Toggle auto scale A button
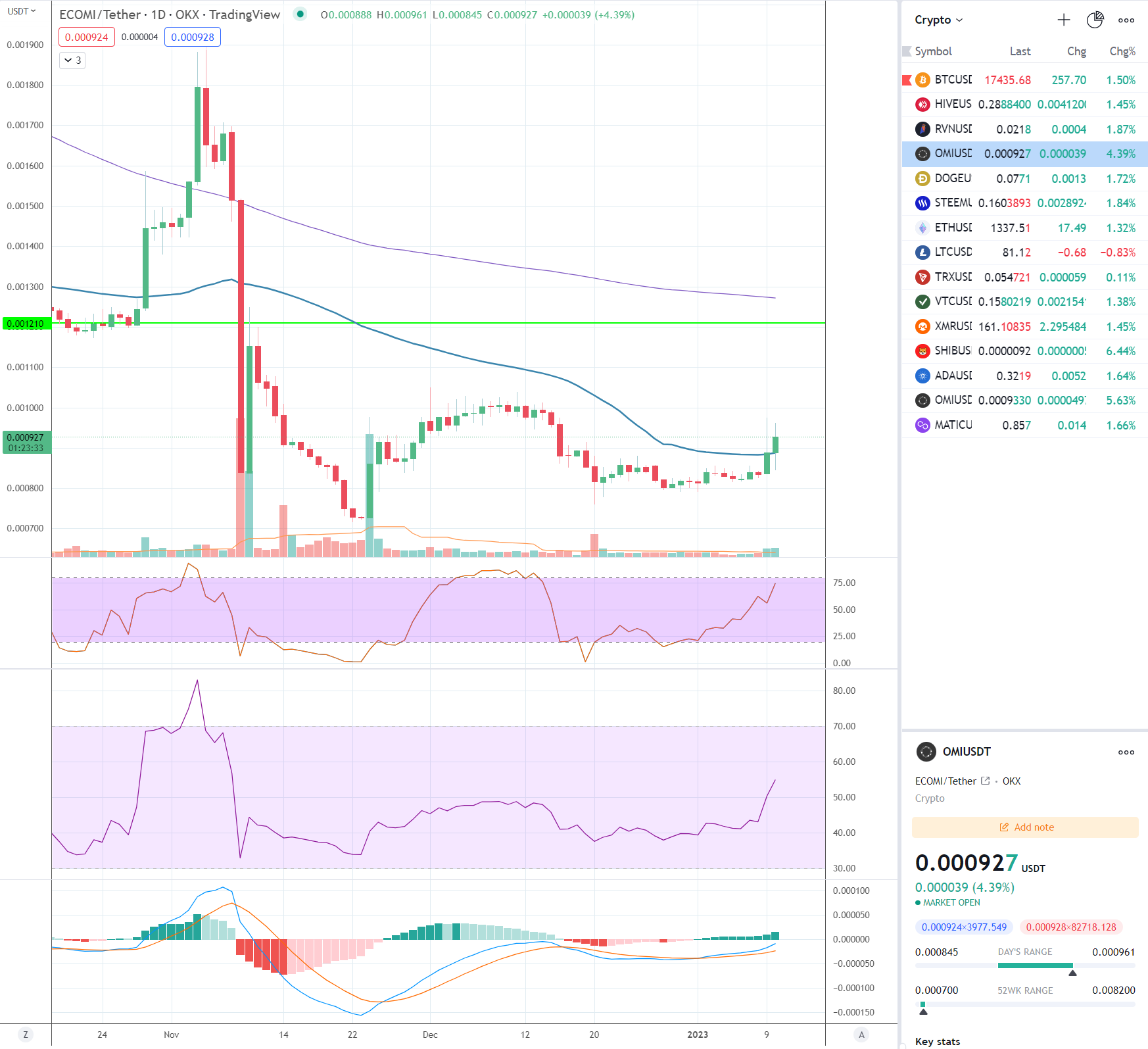The image size is (1148, 1049). [x=861, y=1035]
